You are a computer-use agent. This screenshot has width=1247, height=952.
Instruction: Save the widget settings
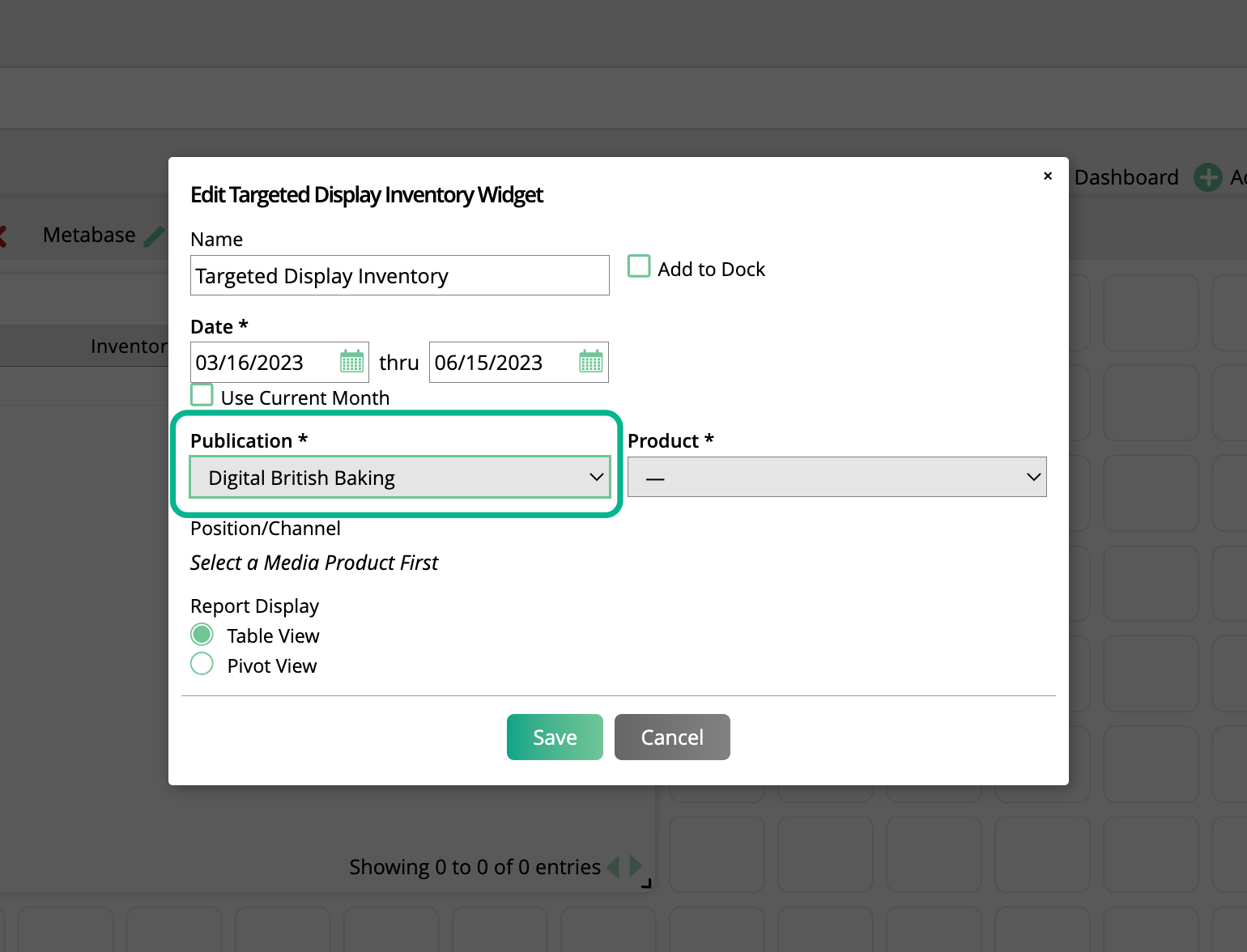coord(555,737)
